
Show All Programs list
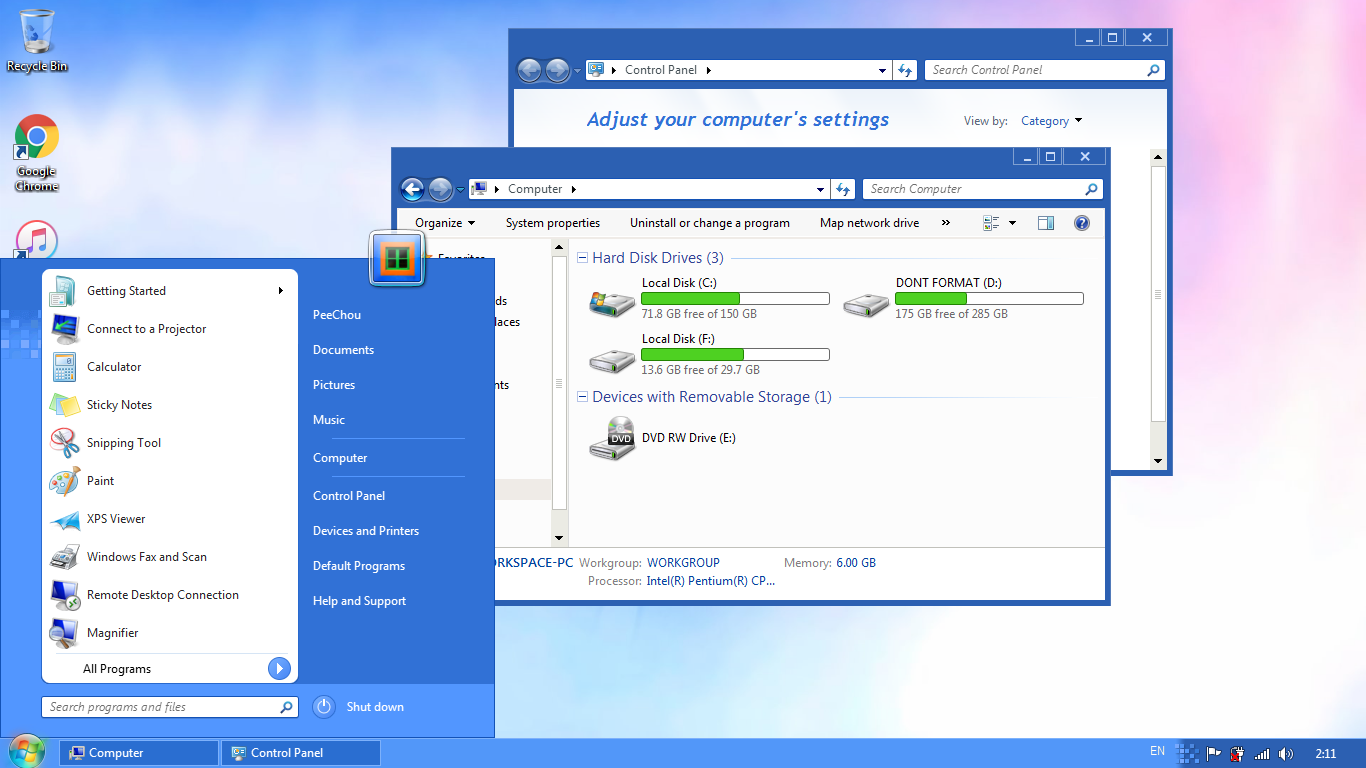pos(169,669)
